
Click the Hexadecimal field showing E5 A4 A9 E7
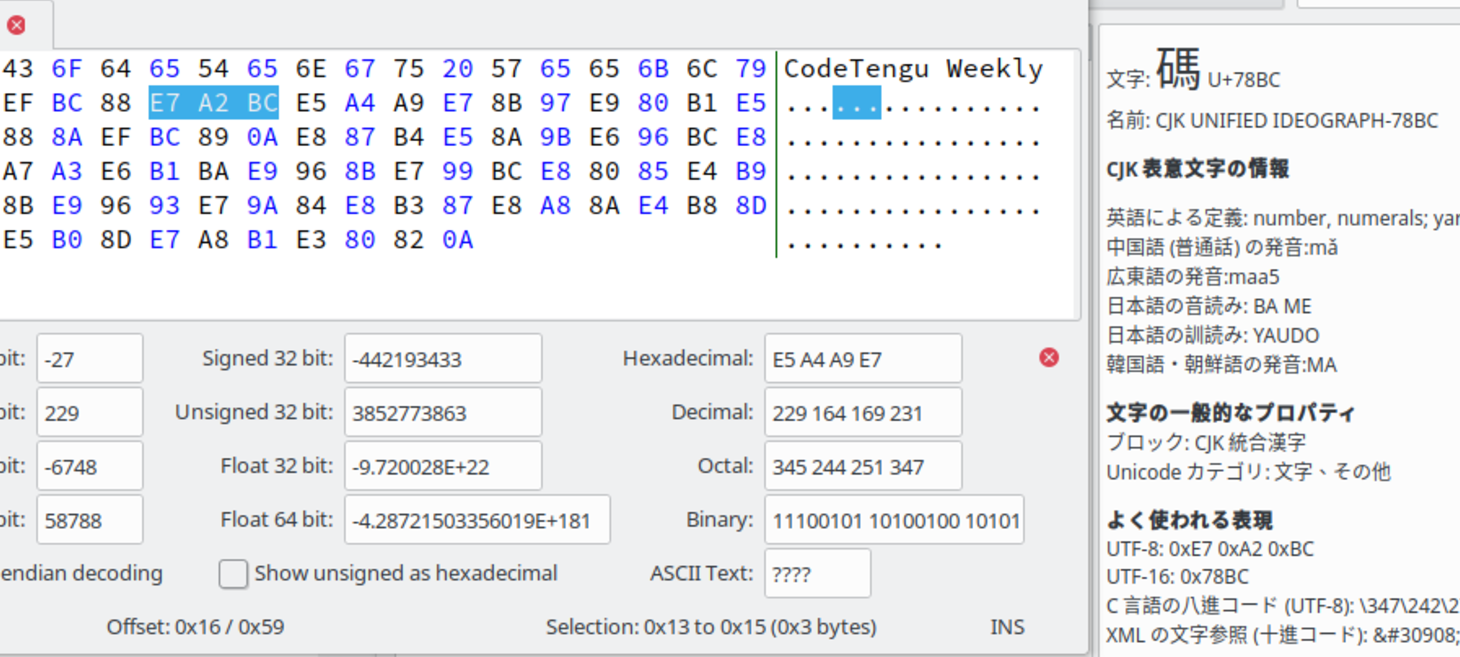[x=862, y=358]
